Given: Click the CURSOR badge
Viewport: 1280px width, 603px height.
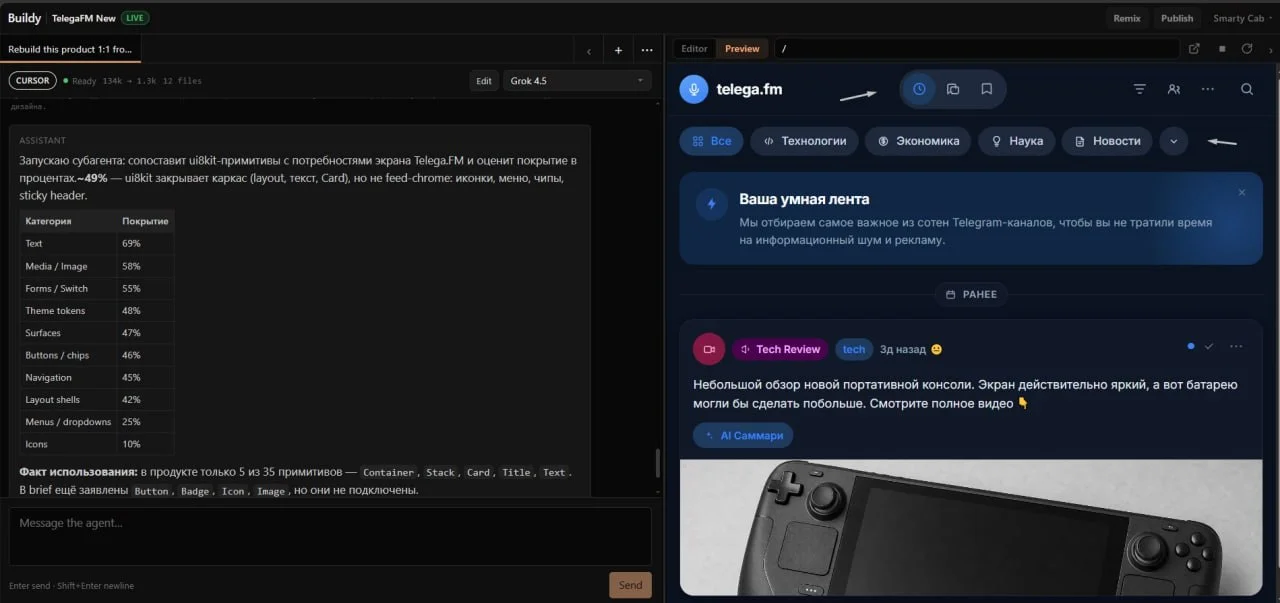Looking at the screenshot, I should 32,81.
